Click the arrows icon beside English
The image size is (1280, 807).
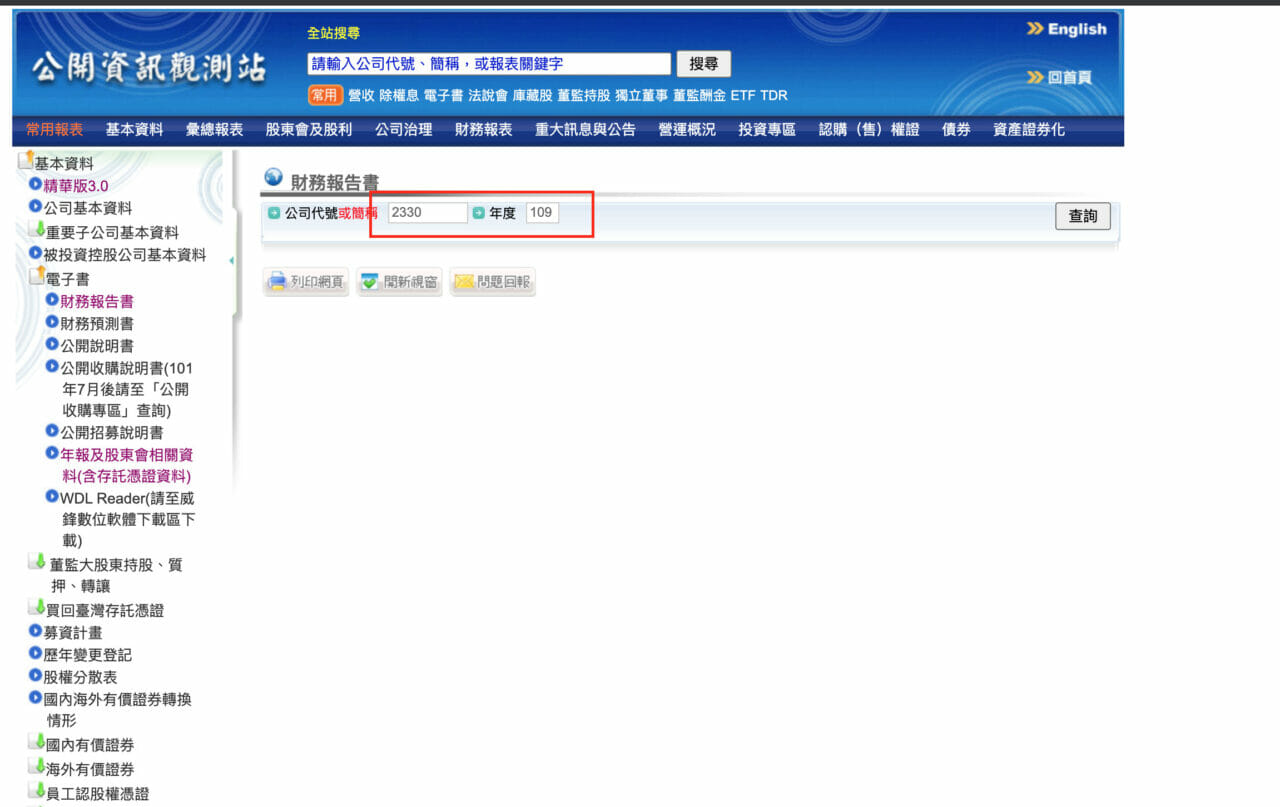point(1035,29)
